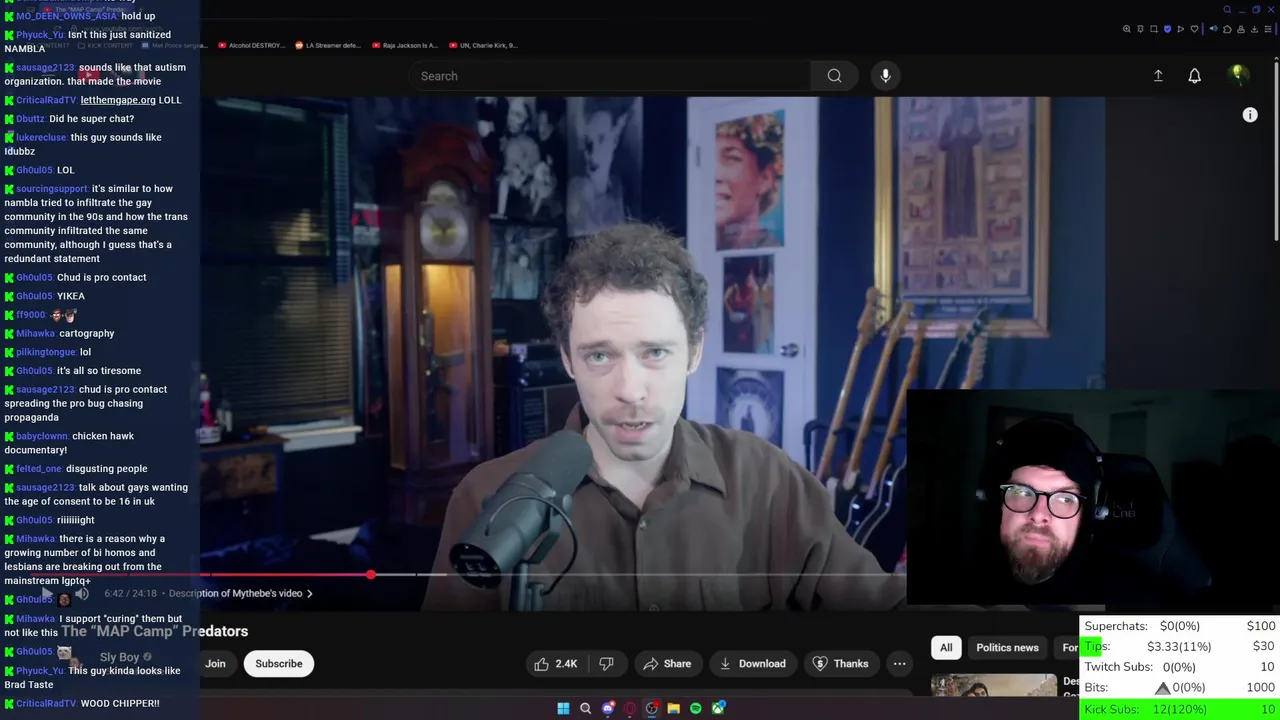1280x720 pixels.
Task: Open the browser easy setup menu icon
Action: click(1268, 29)
